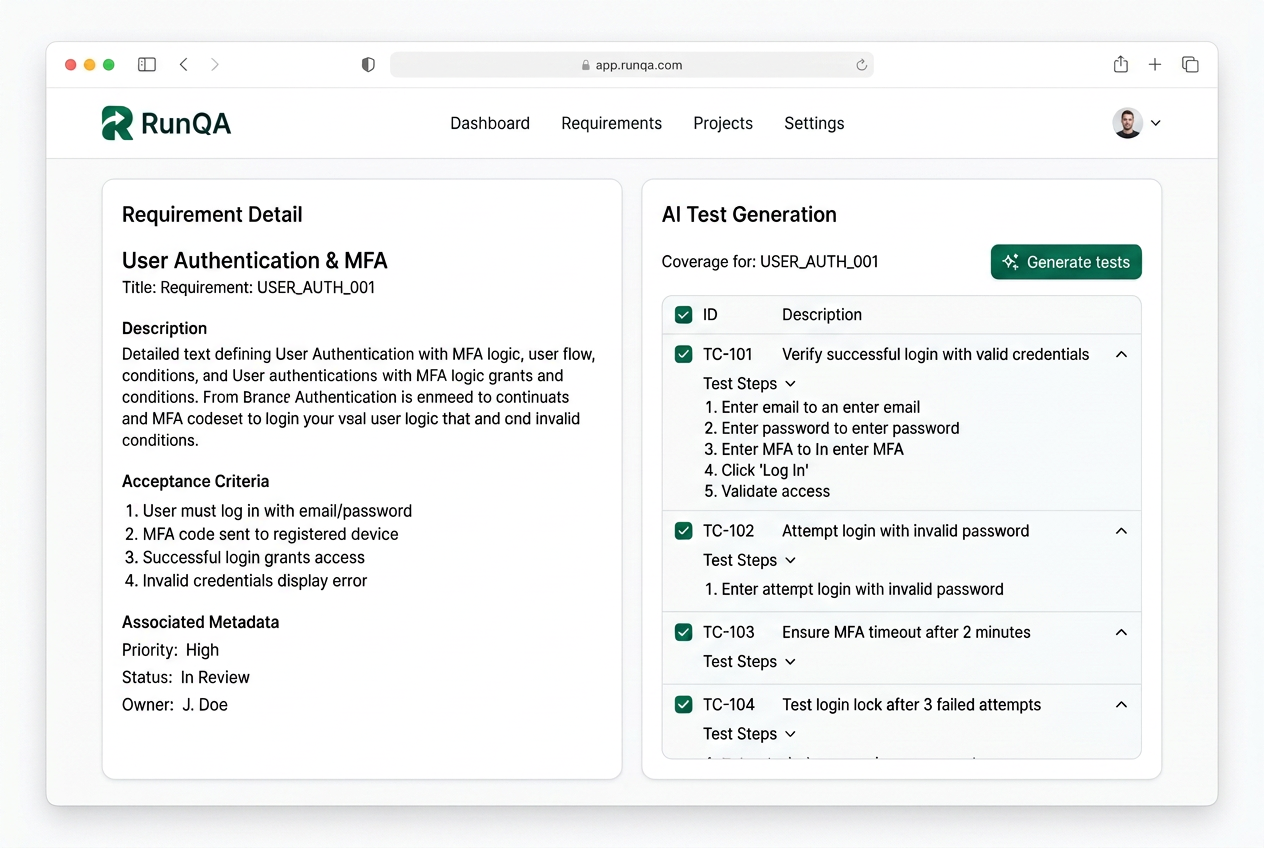The width and height of the screenshot is (1264, 848).
Task: Uncheck the TC-101 checkbox
Action: pyautogui.click(x=684, y=354)
